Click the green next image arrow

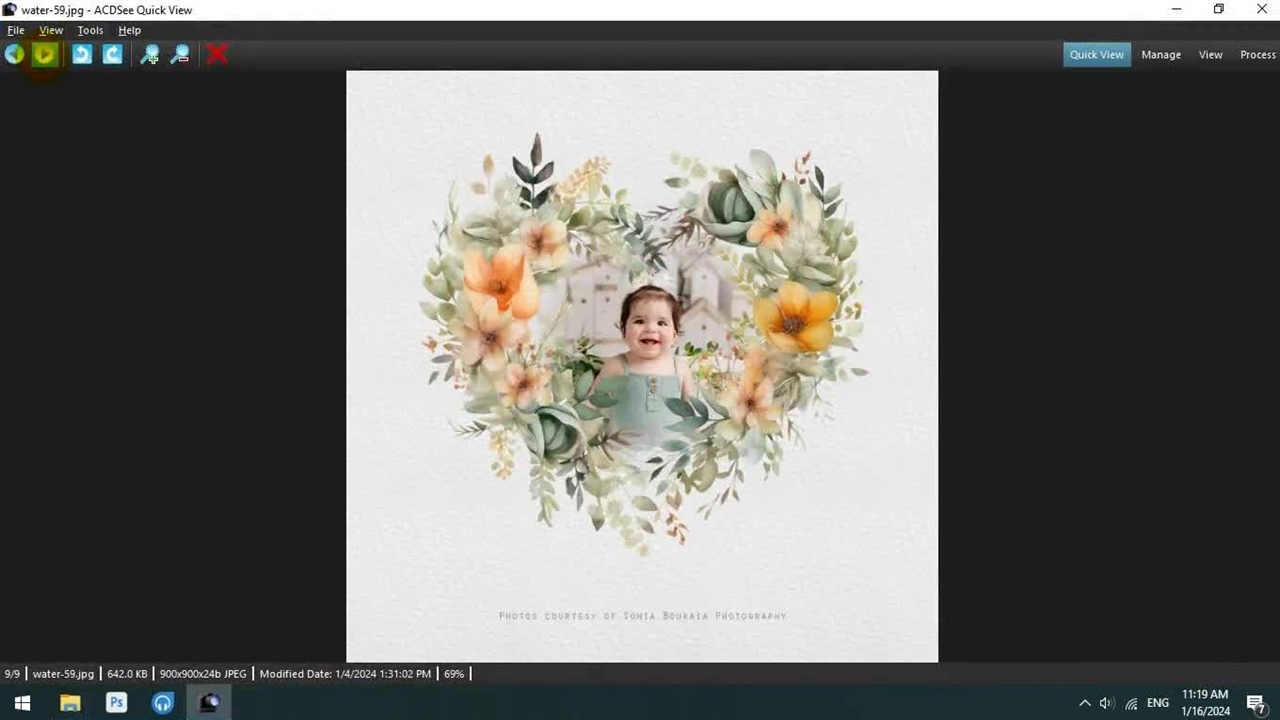tap(44, 55)
